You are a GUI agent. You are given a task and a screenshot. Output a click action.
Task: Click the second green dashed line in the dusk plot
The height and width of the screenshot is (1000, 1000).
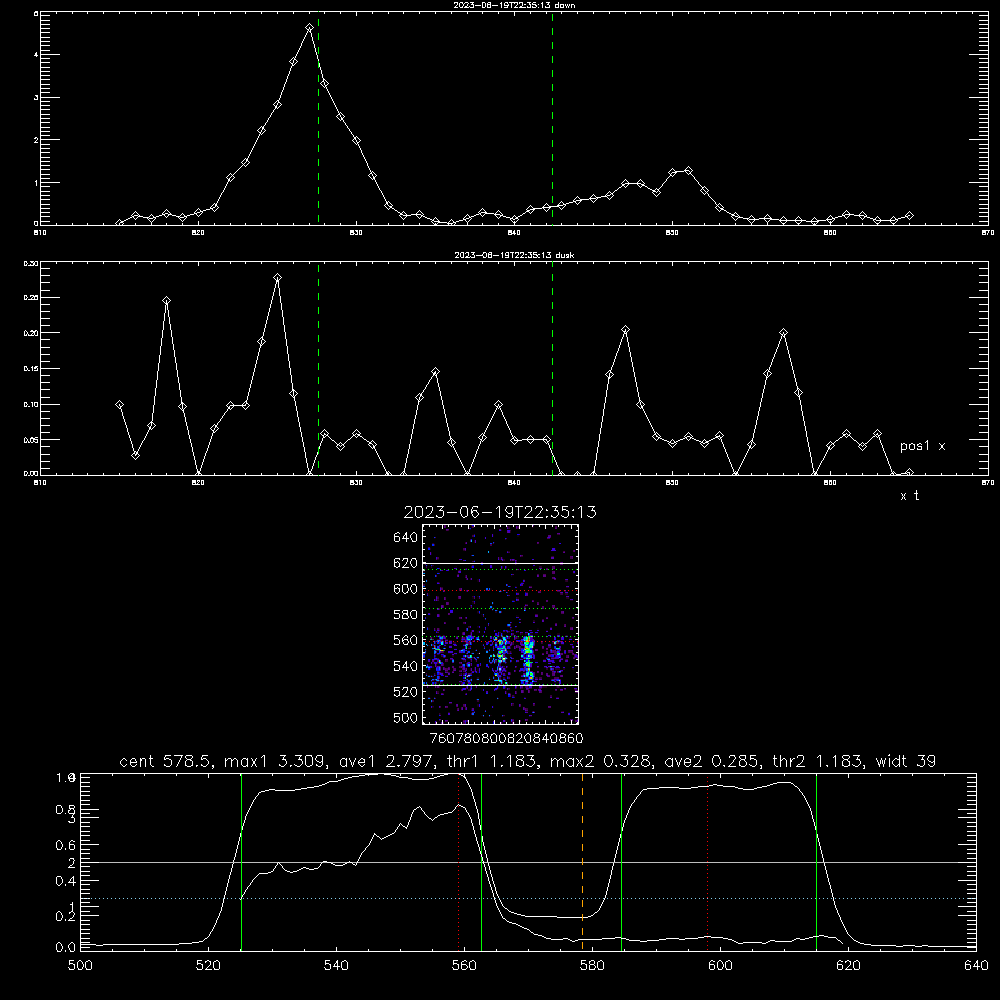point(552,368)
